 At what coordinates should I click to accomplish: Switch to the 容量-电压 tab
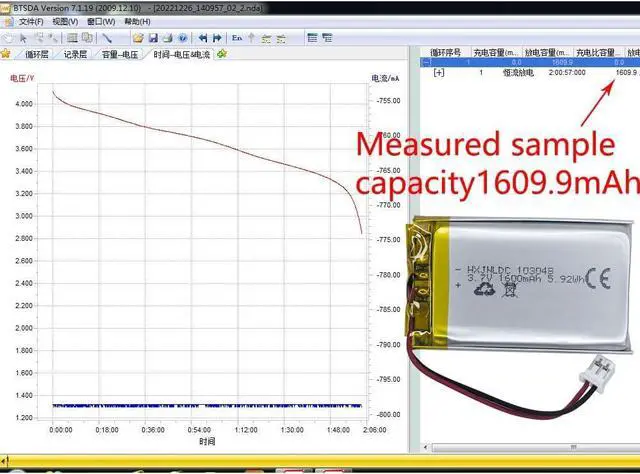[120, 54]
